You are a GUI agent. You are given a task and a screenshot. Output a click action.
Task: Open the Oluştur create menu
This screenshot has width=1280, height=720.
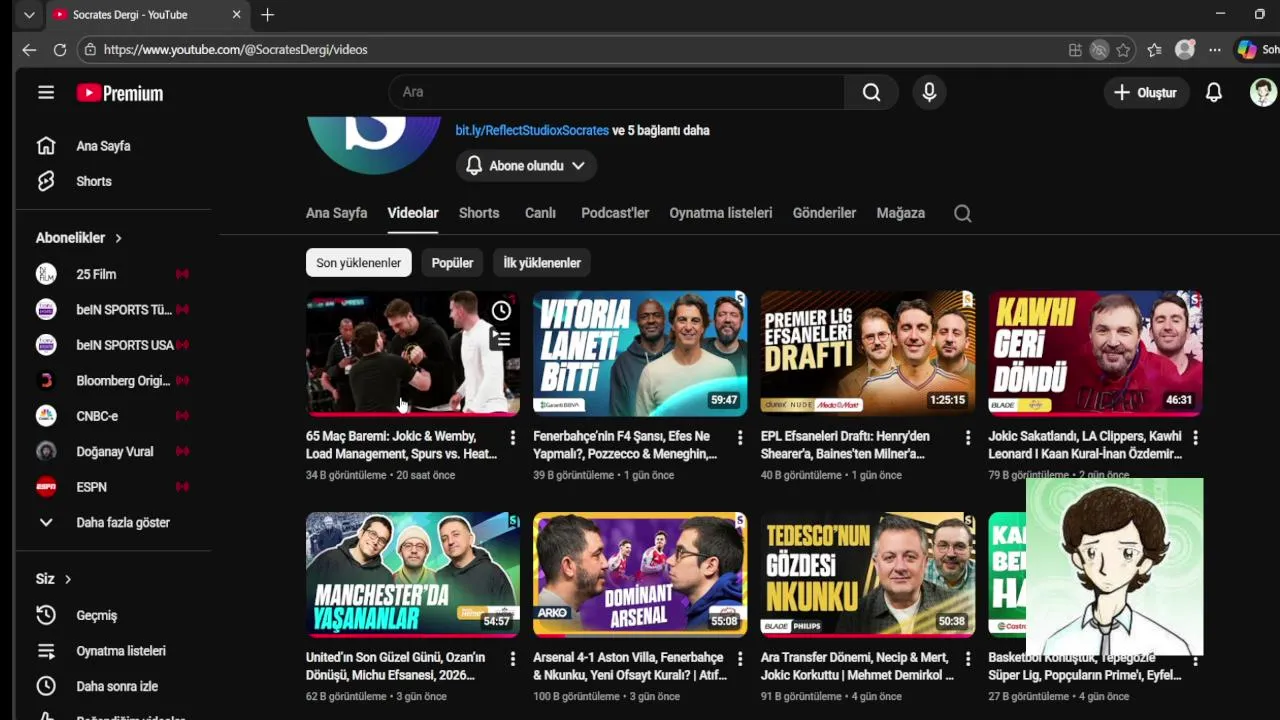[1146, 92]
